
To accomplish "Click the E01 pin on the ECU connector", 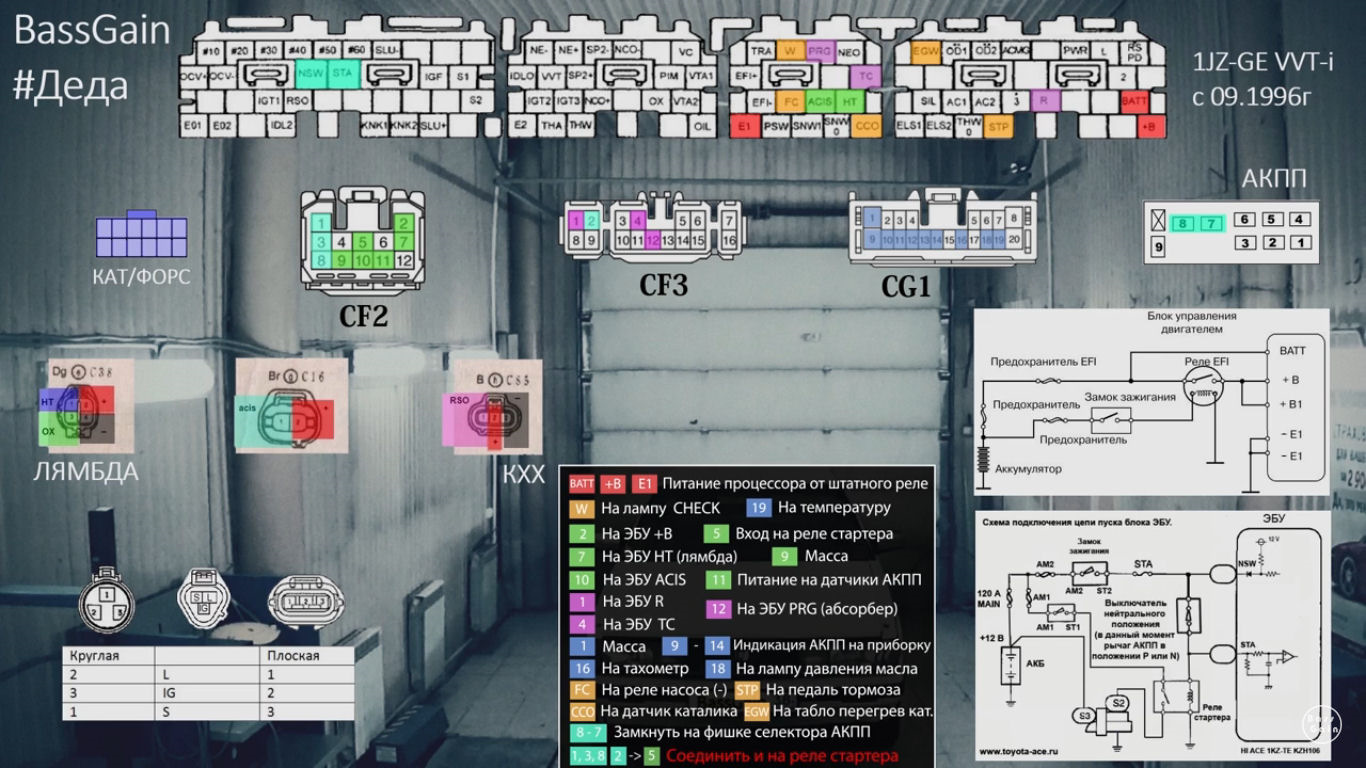I will click(192, 126).
